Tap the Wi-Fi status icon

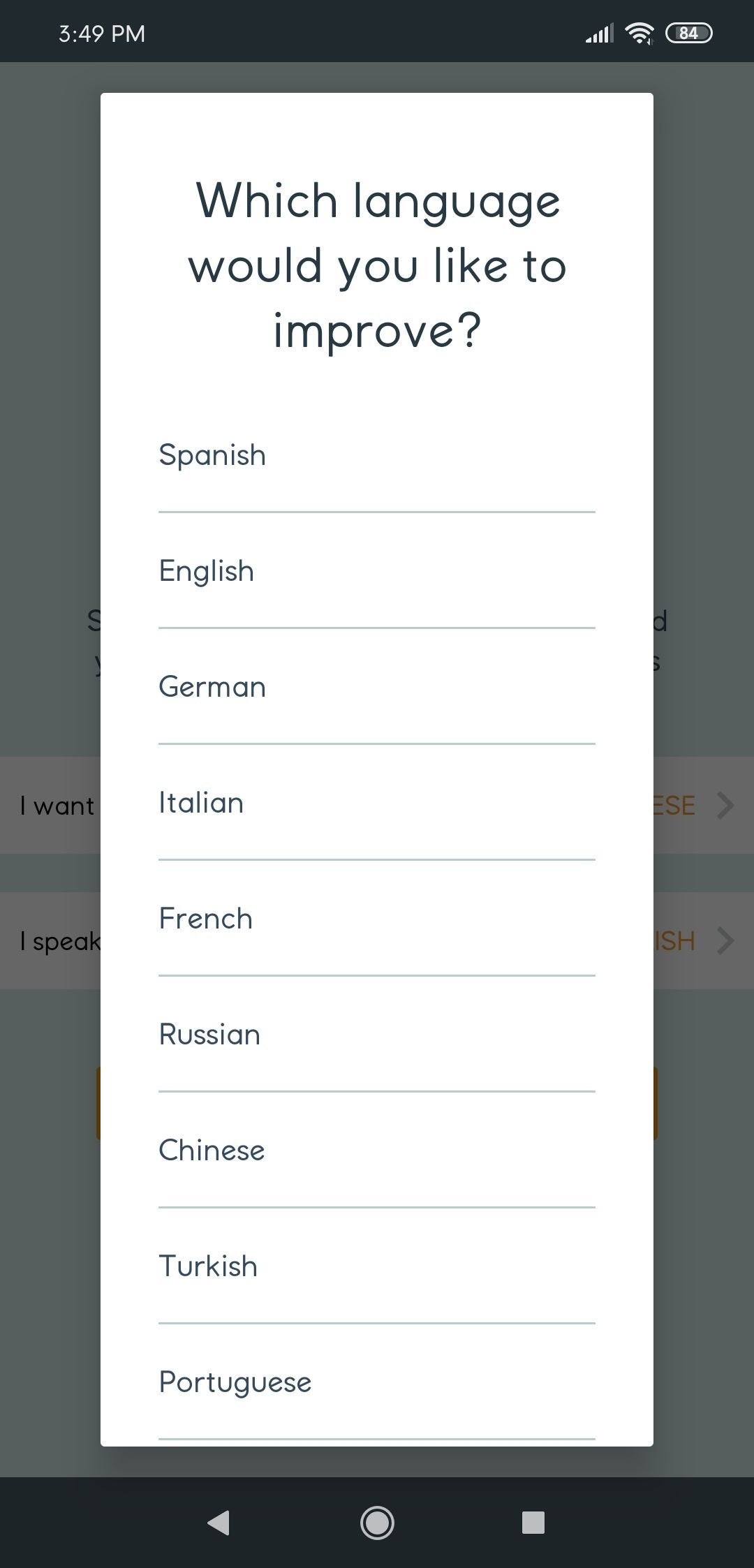[640, 33]
